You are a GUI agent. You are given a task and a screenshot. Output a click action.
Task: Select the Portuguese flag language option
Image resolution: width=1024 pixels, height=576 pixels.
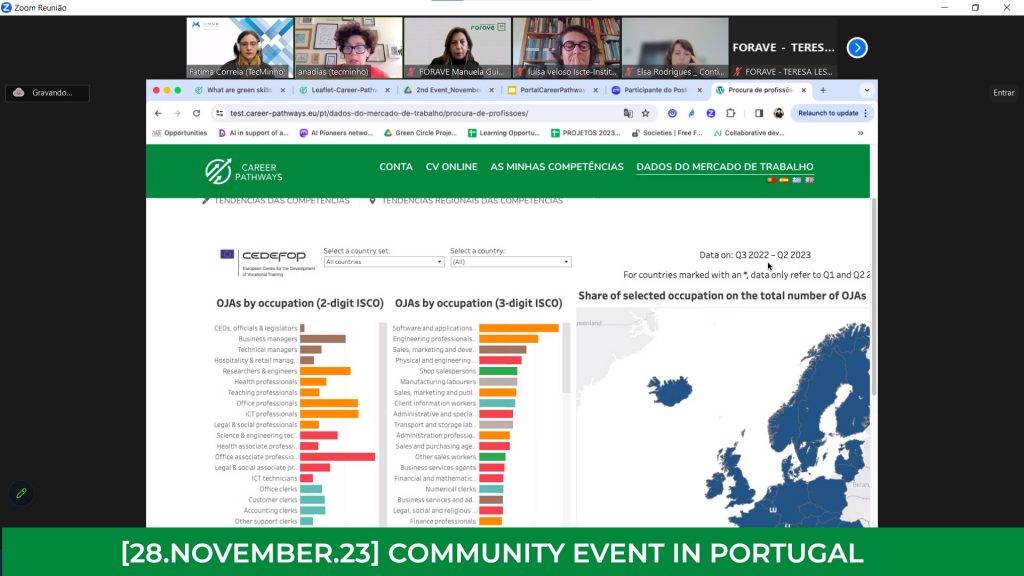tap(770, 180)
